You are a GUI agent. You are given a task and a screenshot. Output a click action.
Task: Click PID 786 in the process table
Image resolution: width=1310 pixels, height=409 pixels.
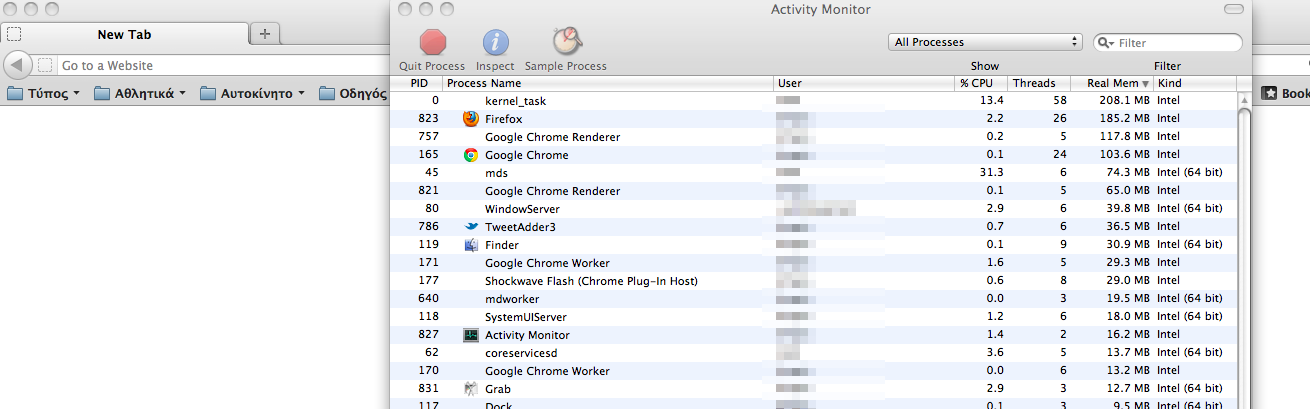[428, 227]
